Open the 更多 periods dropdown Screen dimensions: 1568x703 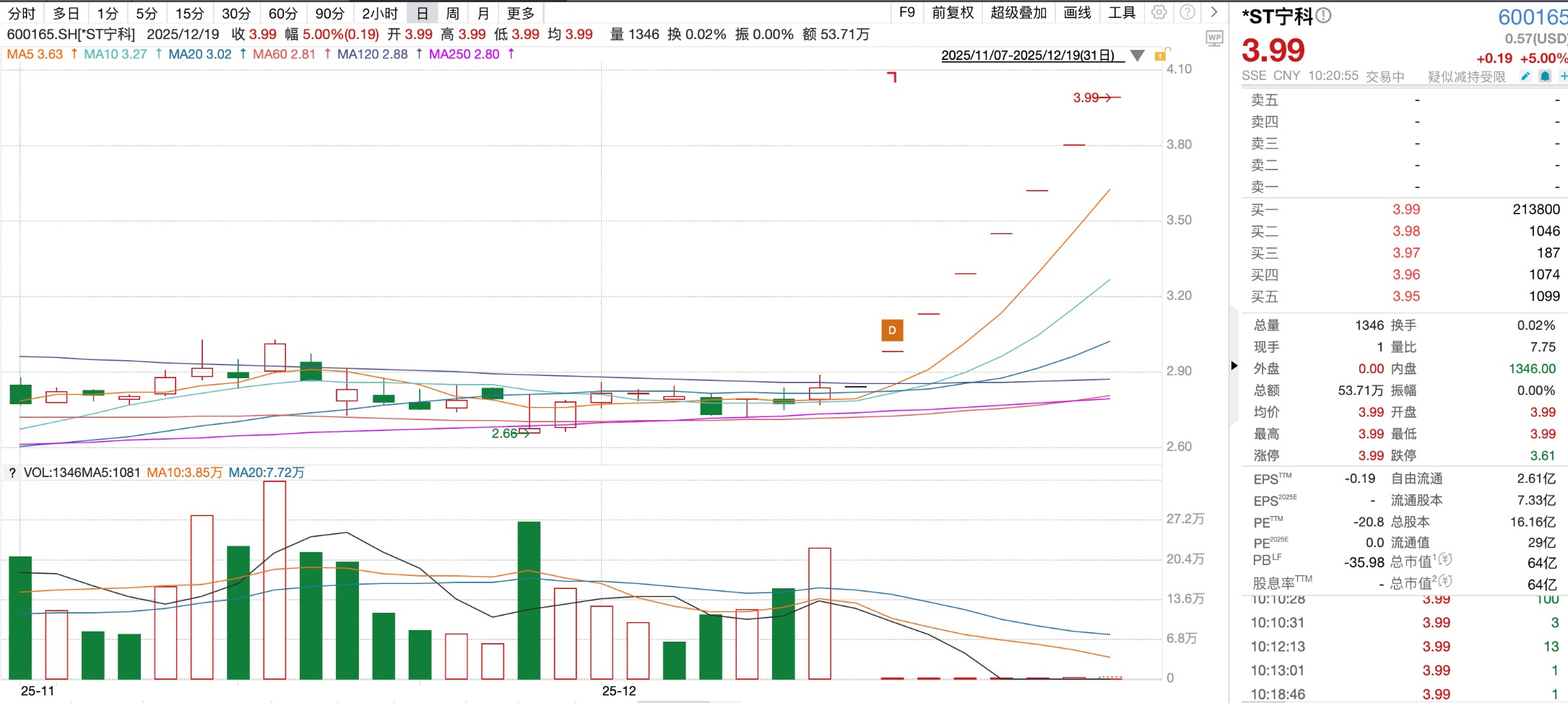(x=521, y=13)
